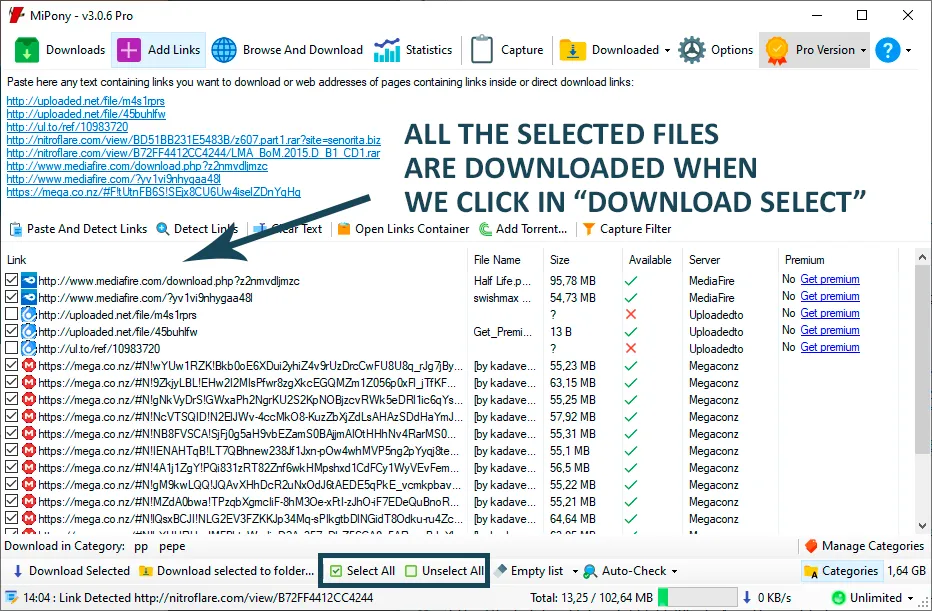The height and width of the screenshot is (611, 932).
Task: Click the Auto-Check icon
Action: (590, 571)
